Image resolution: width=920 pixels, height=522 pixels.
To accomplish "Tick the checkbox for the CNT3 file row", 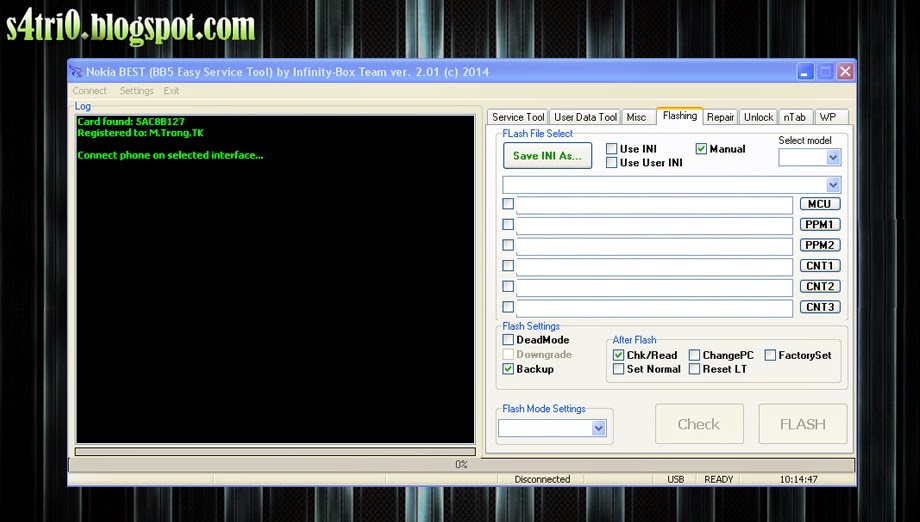I will click(x=508, y=307).
